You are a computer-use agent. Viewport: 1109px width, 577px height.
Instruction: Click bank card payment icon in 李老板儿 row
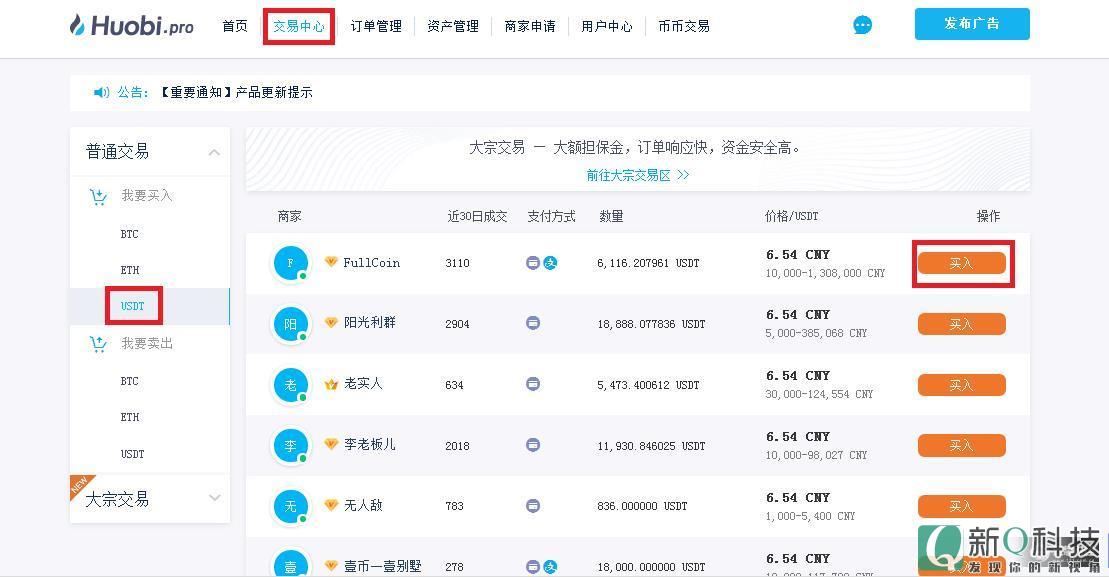tap(533, 445)
